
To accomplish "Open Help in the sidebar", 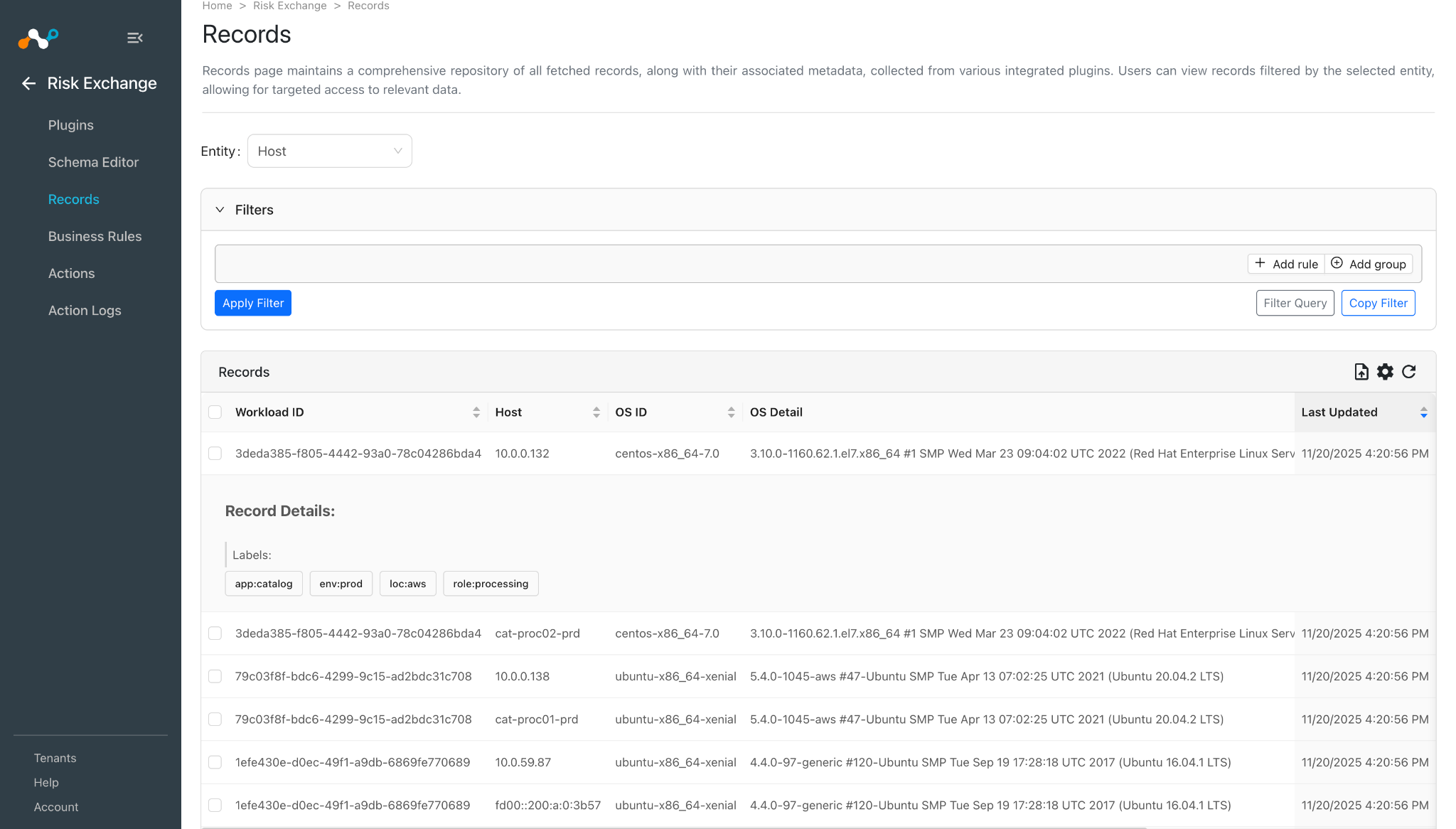I will click(x=46, y=782).
